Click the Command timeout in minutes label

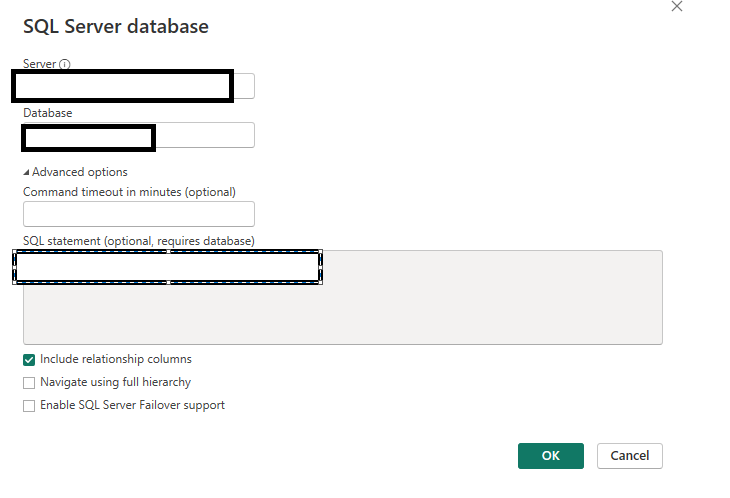(129, 192)
